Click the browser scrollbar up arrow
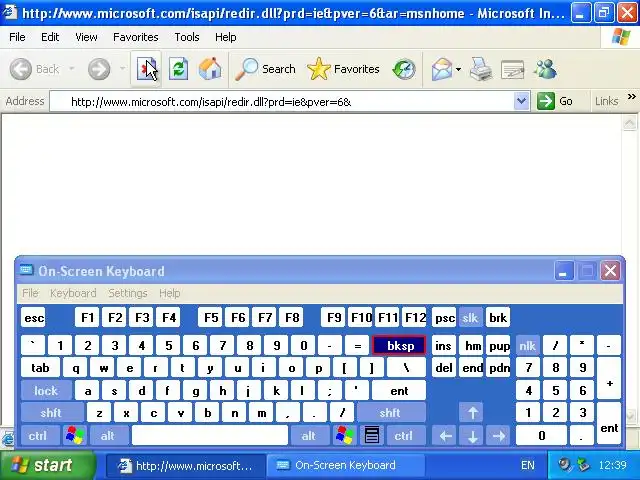640x480 pixels. (x=630, y=123)
